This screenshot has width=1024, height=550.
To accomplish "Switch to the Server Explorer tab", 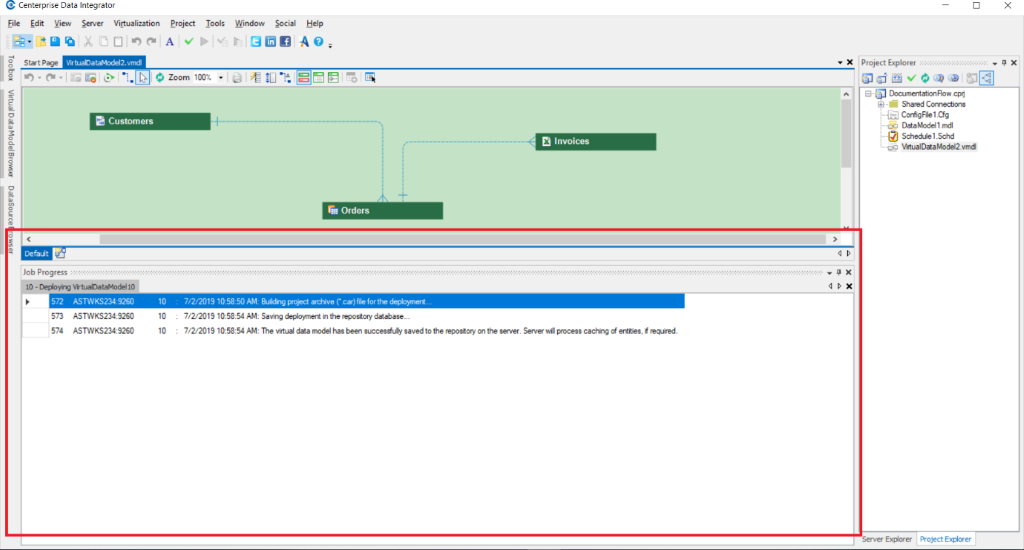I will pos(888,539).
